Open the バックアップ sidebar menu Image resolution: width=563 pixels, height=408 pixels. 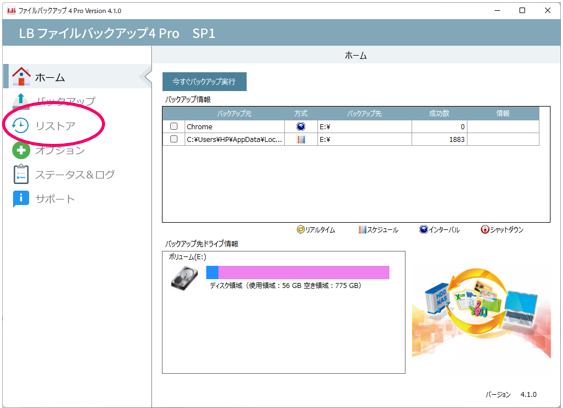pyautogui.click(x=66, y=101)
